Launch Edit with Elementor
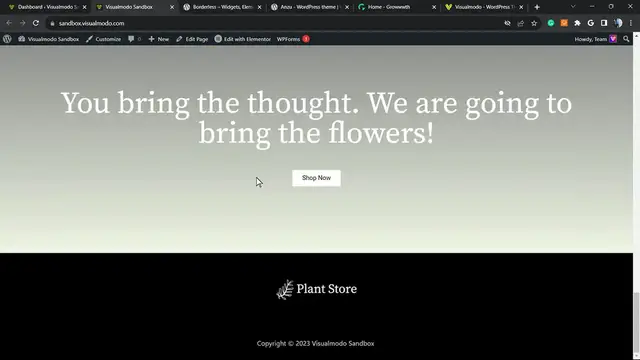The width and height of the screenshot is (640, 360). (242, 39)
